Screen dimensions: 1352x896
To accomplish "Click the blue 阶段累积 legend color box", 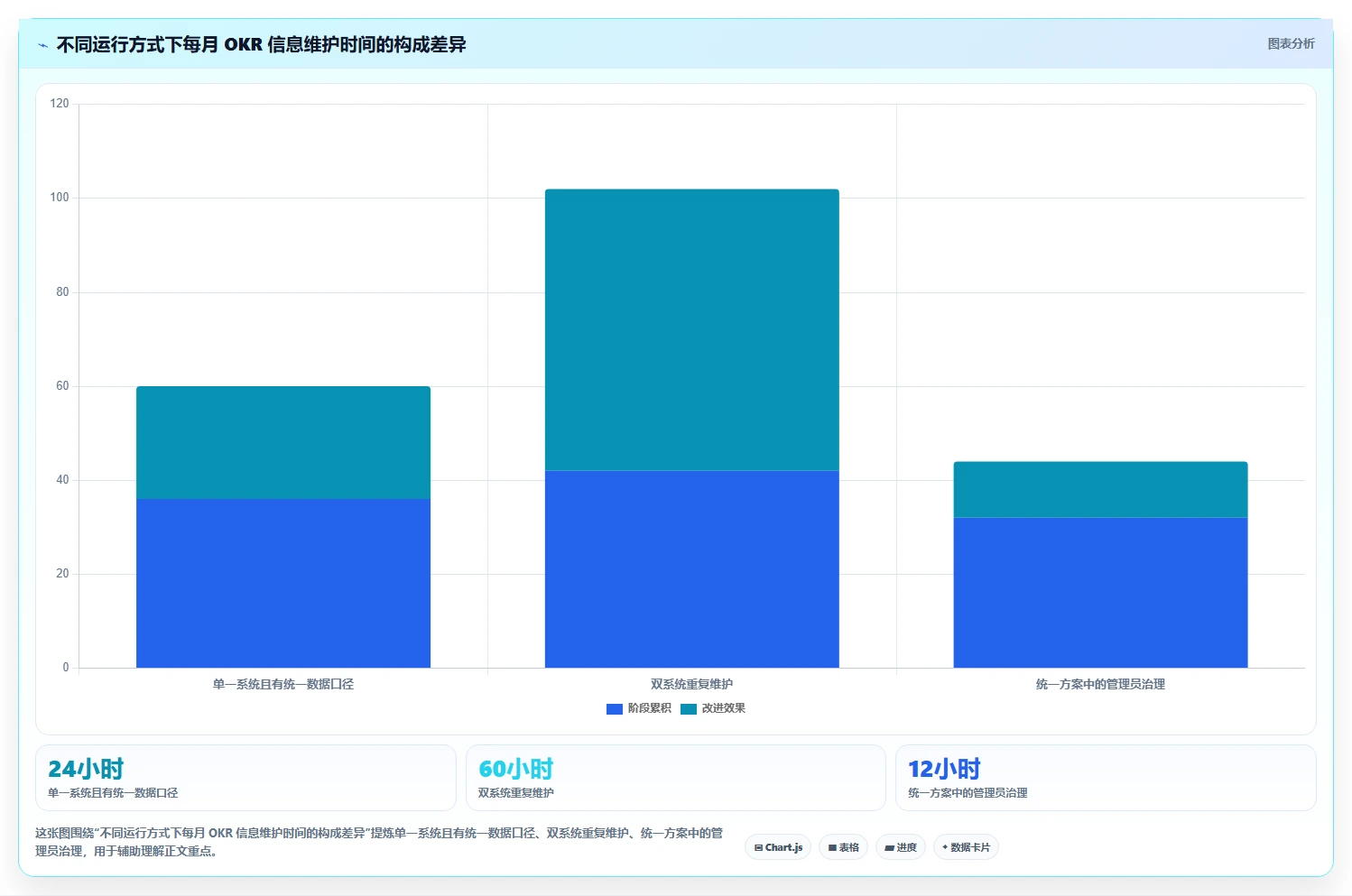I will (x=615, y=709).
